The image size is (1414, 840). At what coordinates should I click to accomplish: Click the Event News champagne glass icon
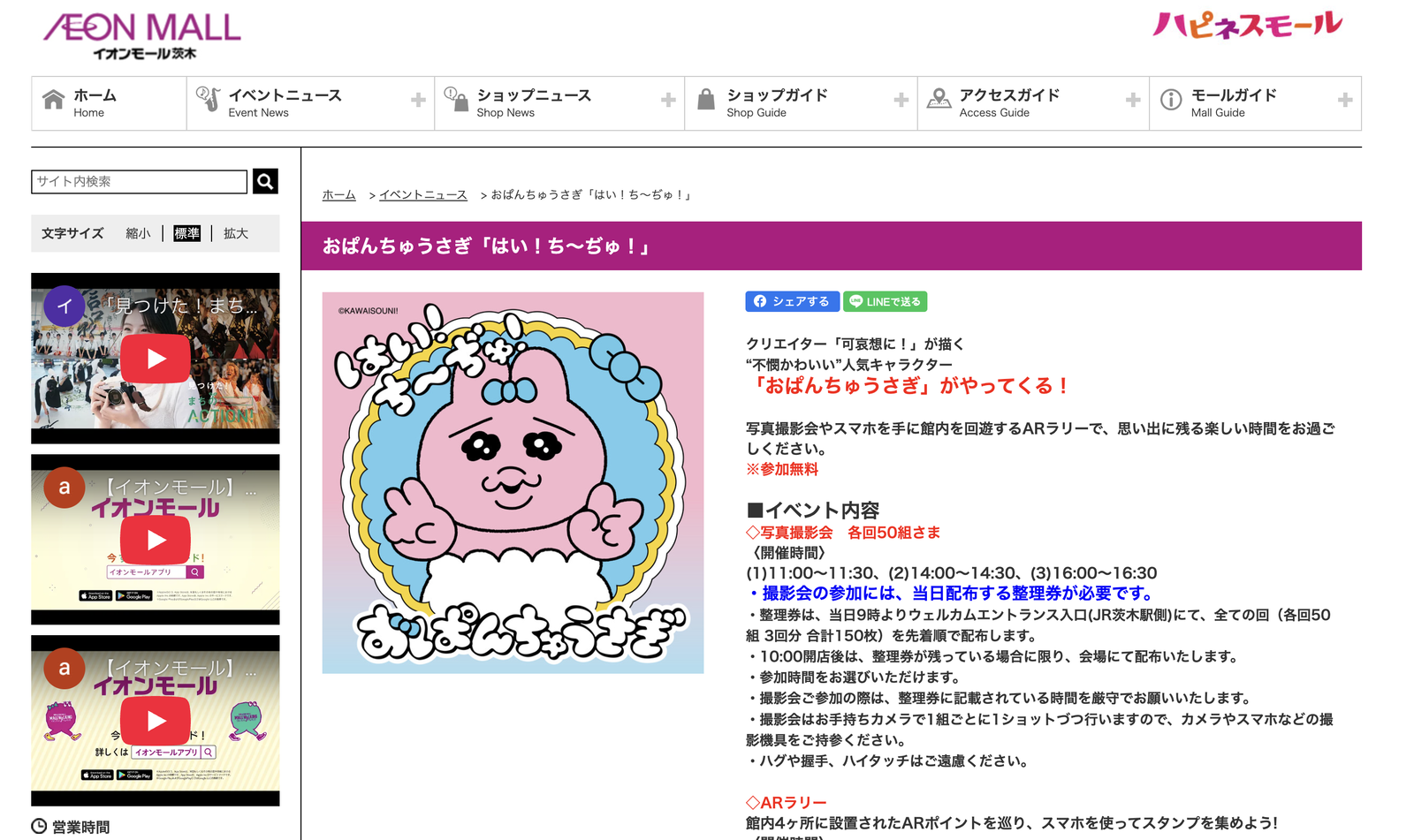(x=208, y=99)
